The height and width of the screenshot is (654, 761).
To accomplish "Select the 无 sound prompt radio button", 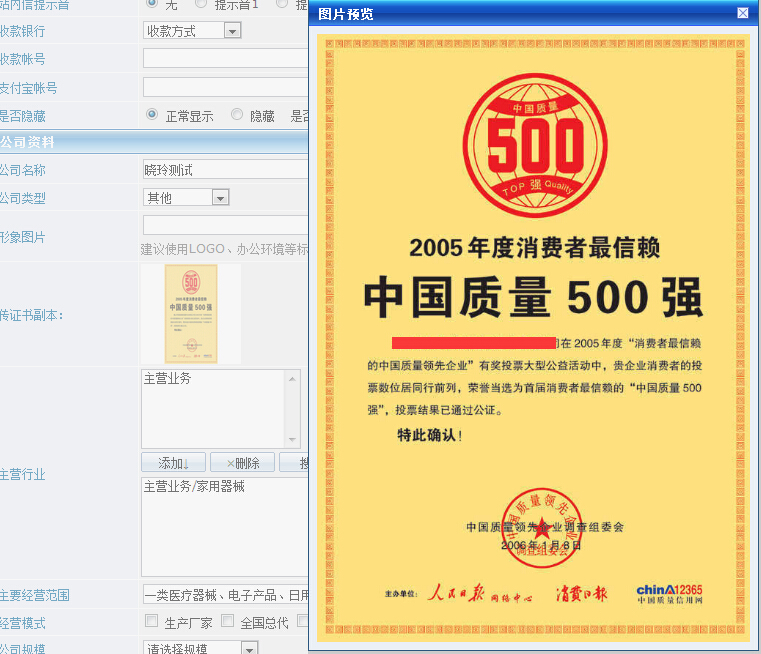I will pyautogui.click(x=152, y=3).
